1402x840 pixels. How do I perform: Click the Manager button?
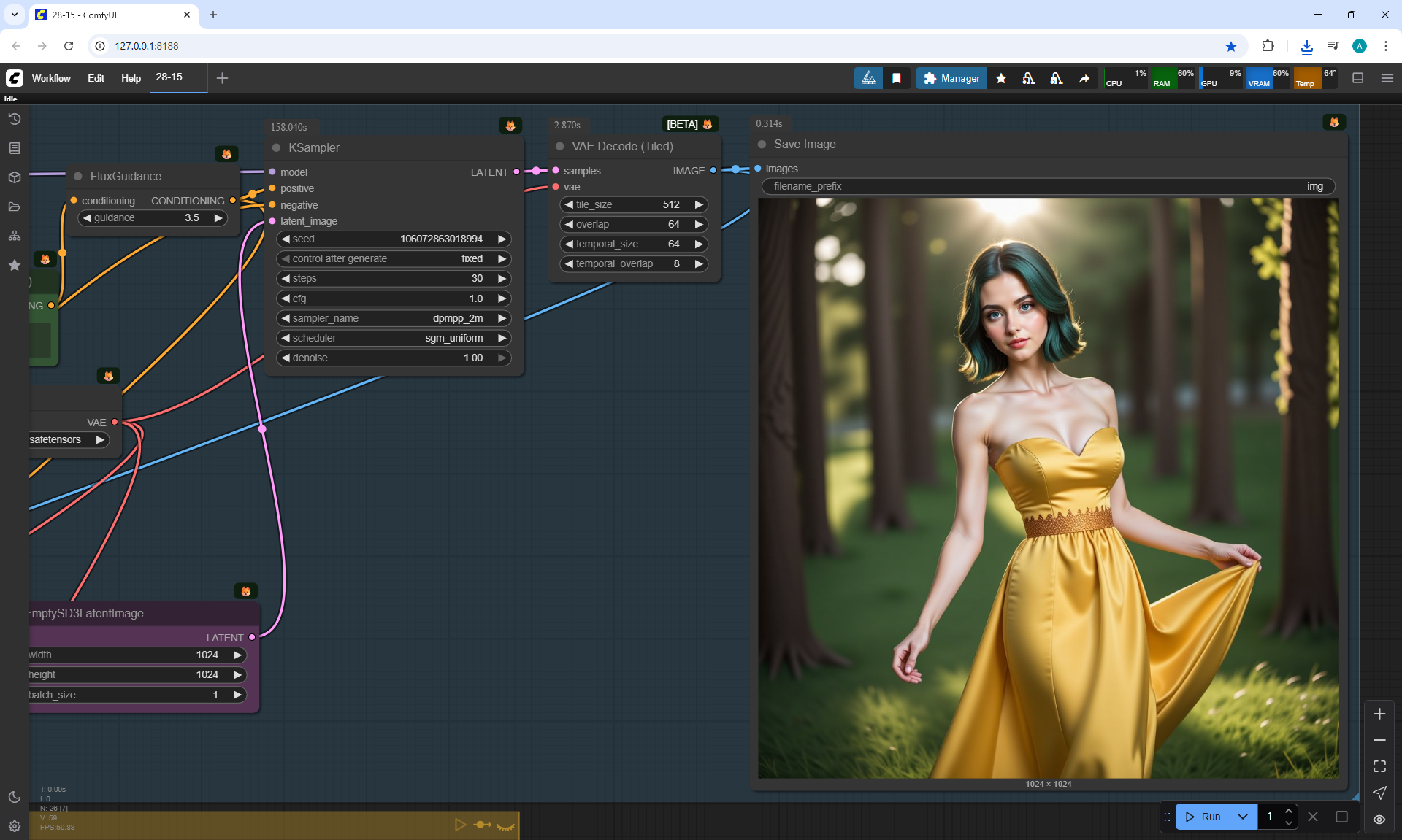951,78
